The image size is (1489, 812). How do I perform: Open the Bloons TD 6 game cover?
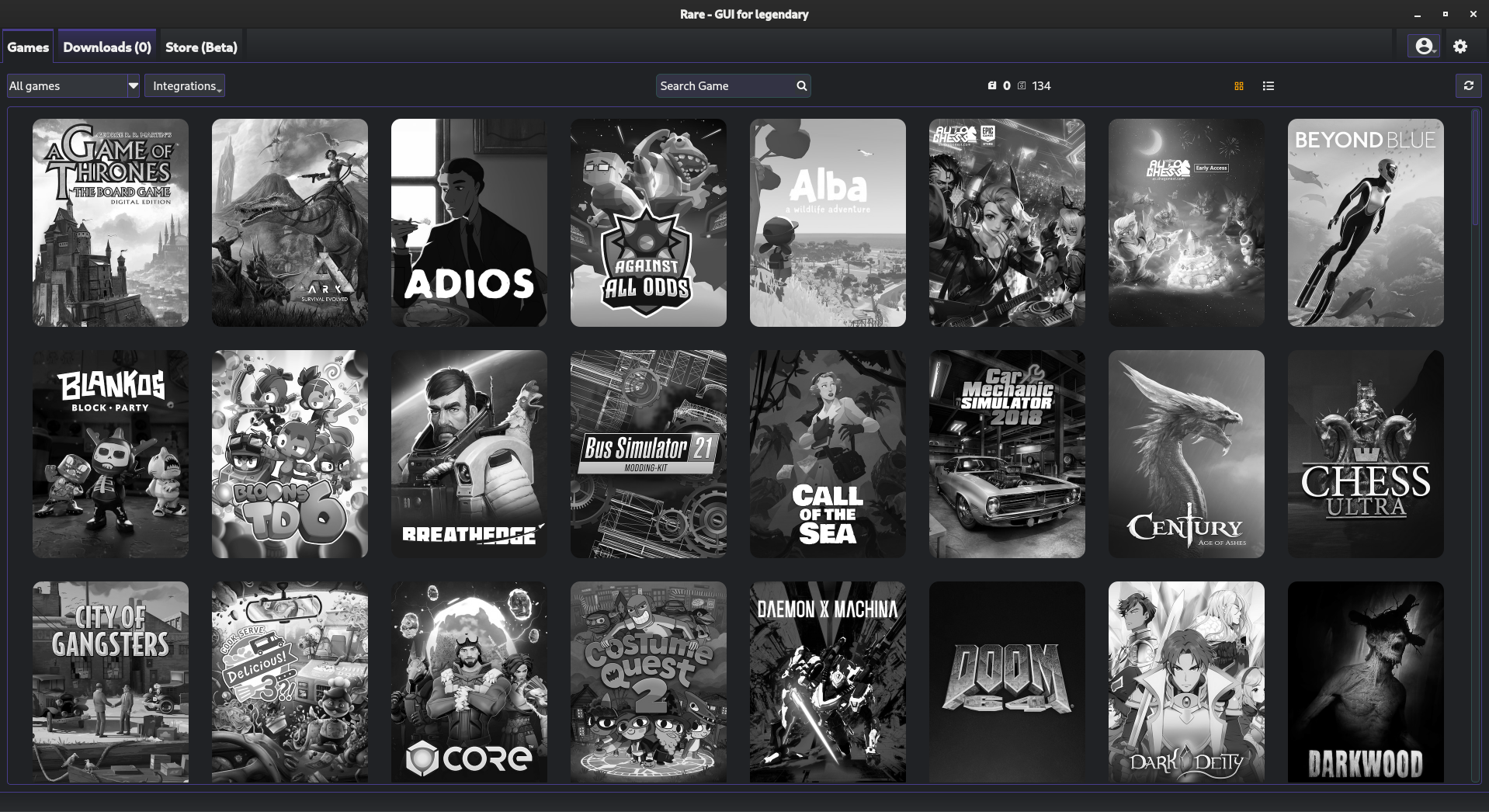point(290,454)
